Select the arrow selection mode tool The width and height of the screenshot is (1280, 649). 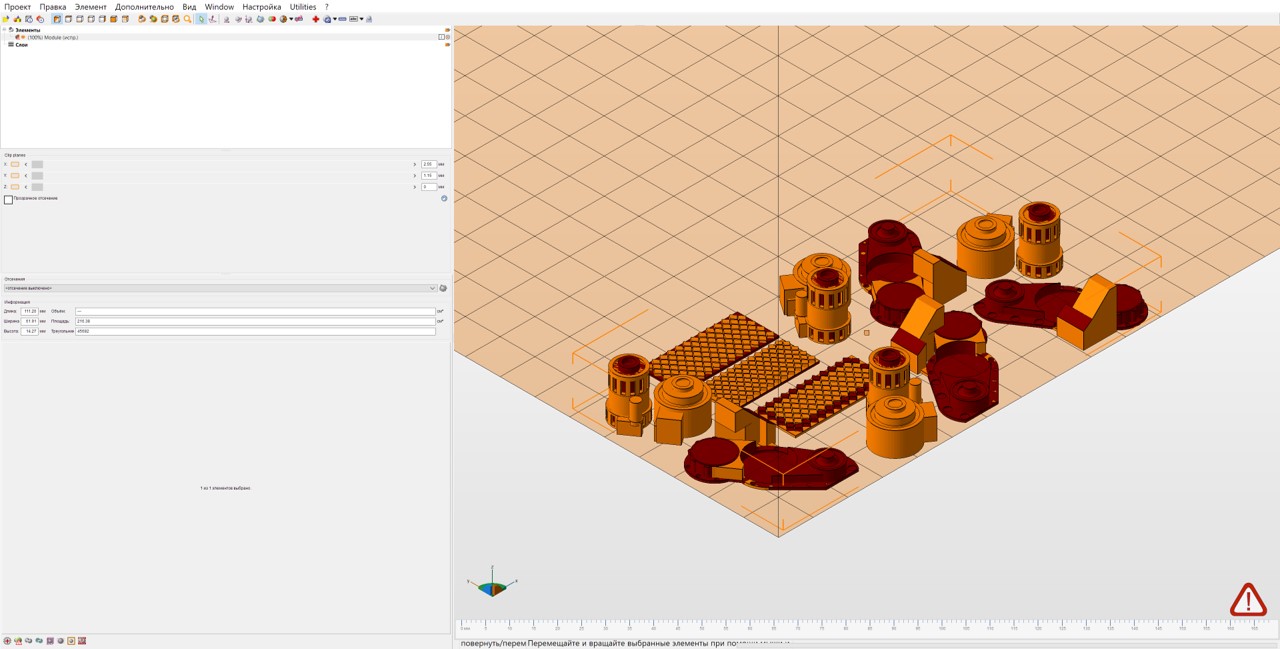click(201, 19)
